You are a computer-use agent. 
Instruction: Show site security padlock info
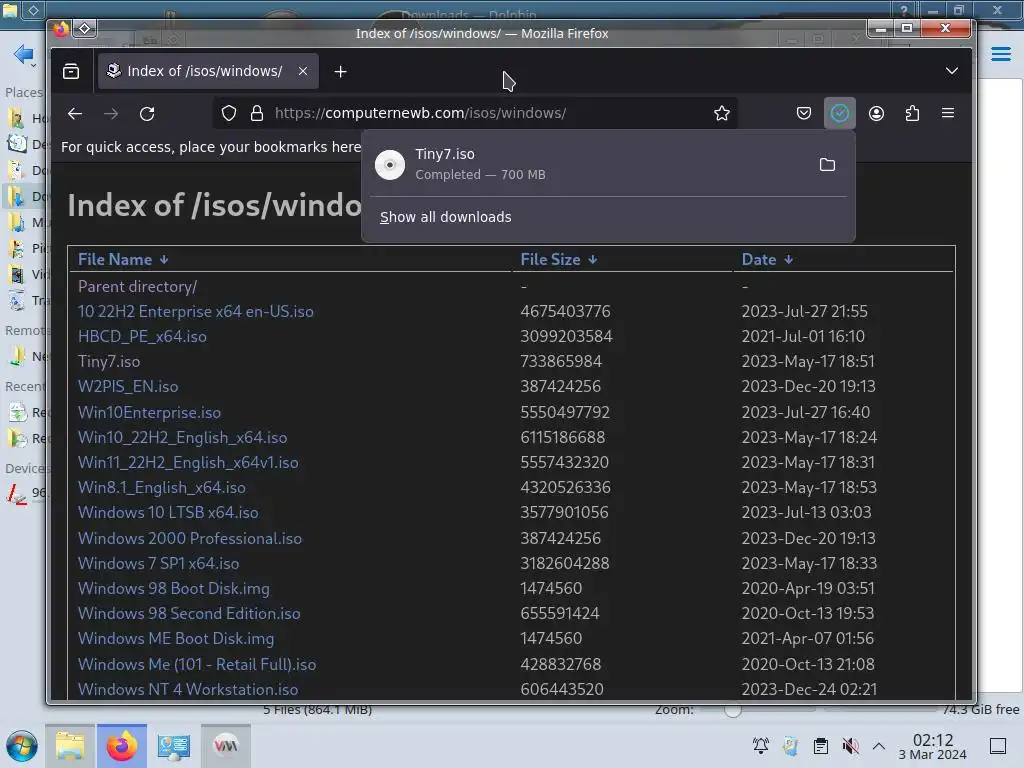[x=257, y=113]
